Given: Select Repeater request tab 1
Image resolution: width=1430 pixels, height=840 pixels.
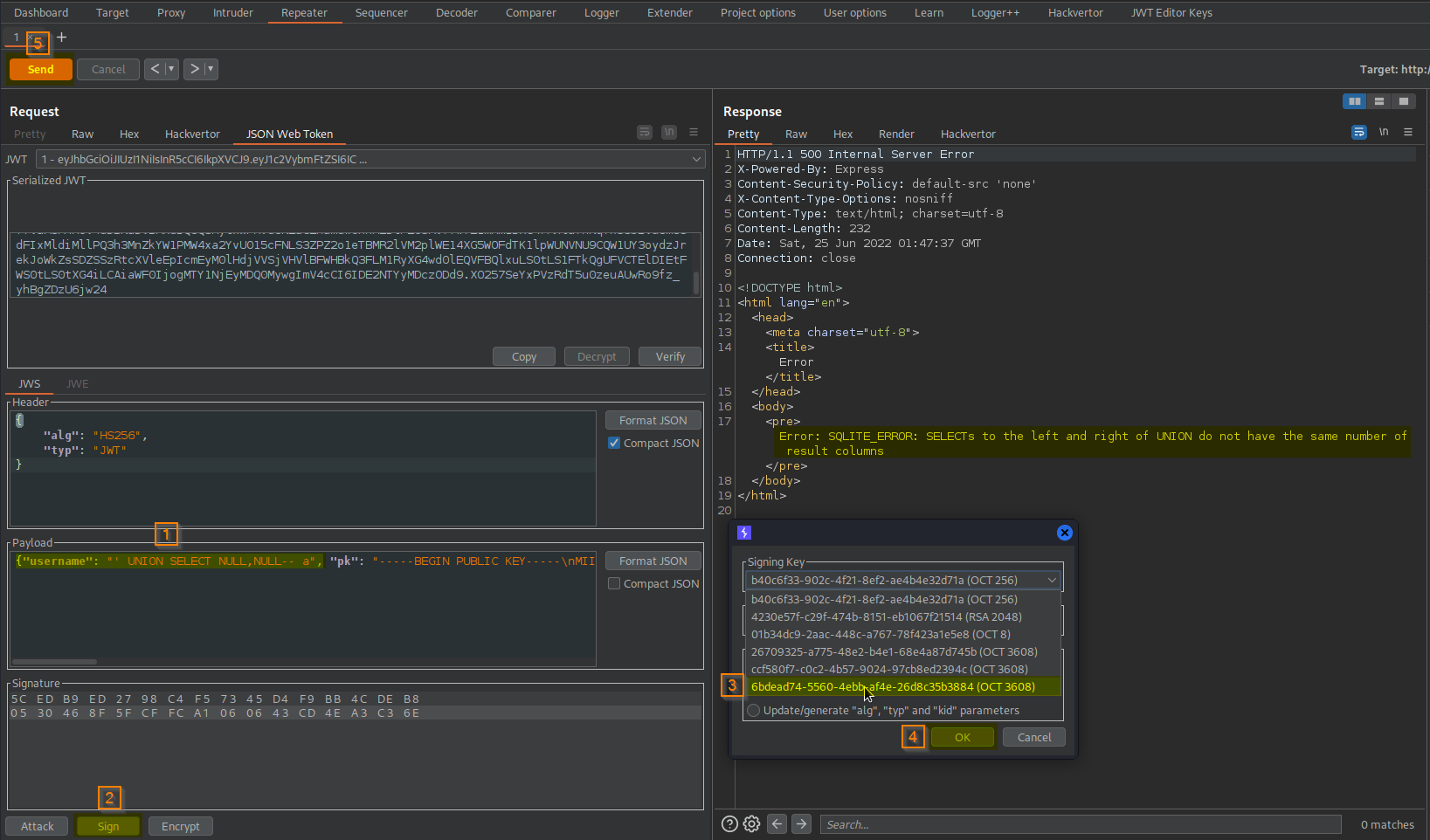Looking at the screenshot, I should (x=16, y=38).
